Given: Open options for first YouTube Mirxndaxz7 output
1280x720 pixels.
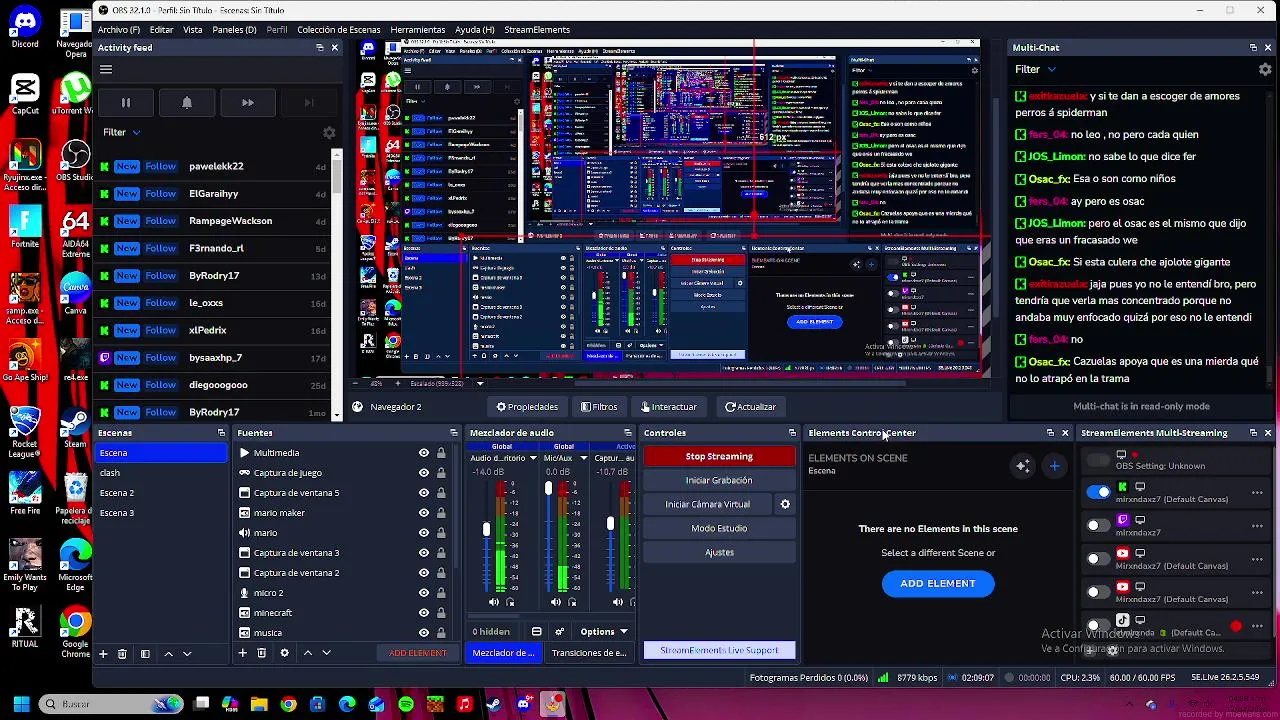Looking at the screenshot, I should pos(1257,558).
